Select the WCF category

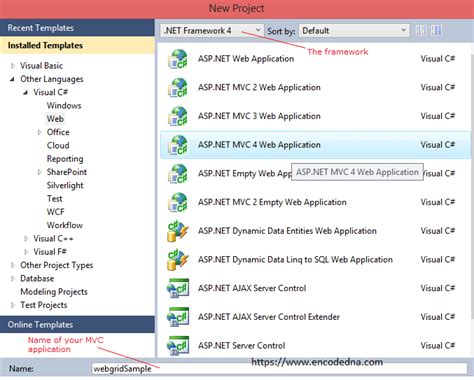tap(55, 212)
